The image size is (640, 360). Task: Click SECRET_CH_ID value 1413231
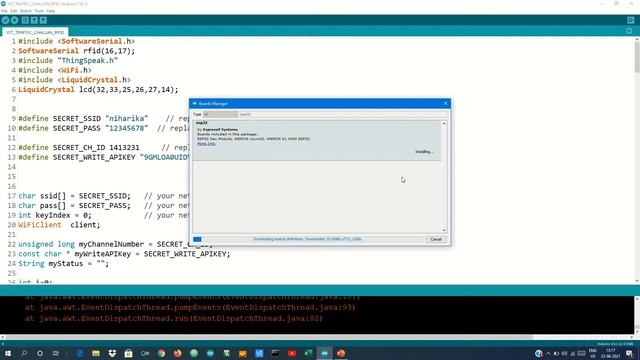pos(124,147)
